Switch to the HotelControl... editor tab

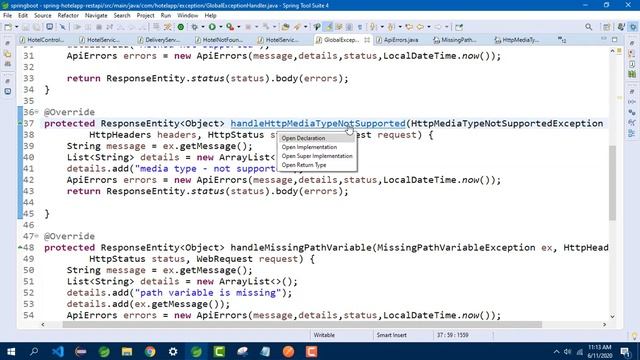[42, 40]
